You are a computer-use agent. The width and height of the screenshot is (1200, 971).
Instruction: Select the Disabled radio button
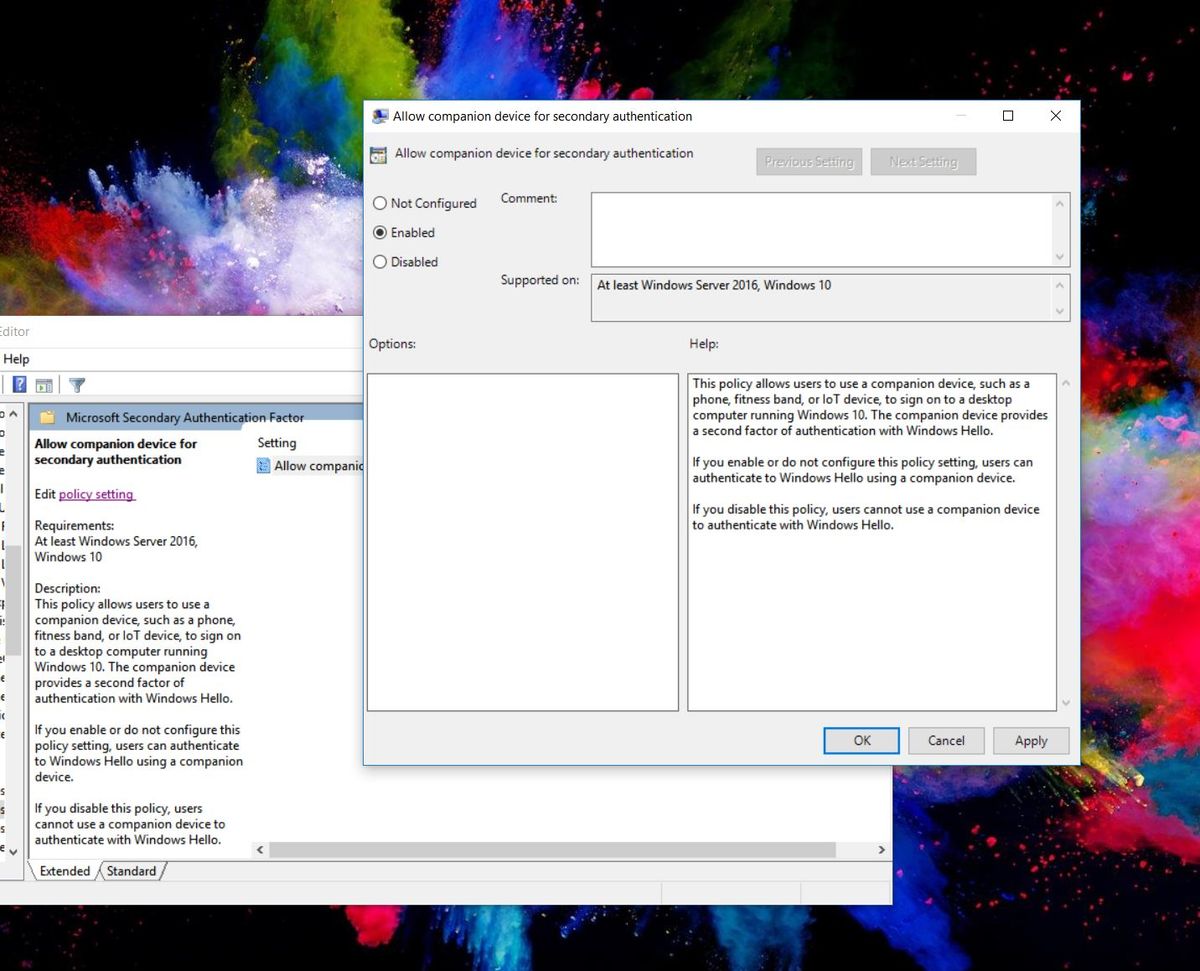[x=380, y=262]
